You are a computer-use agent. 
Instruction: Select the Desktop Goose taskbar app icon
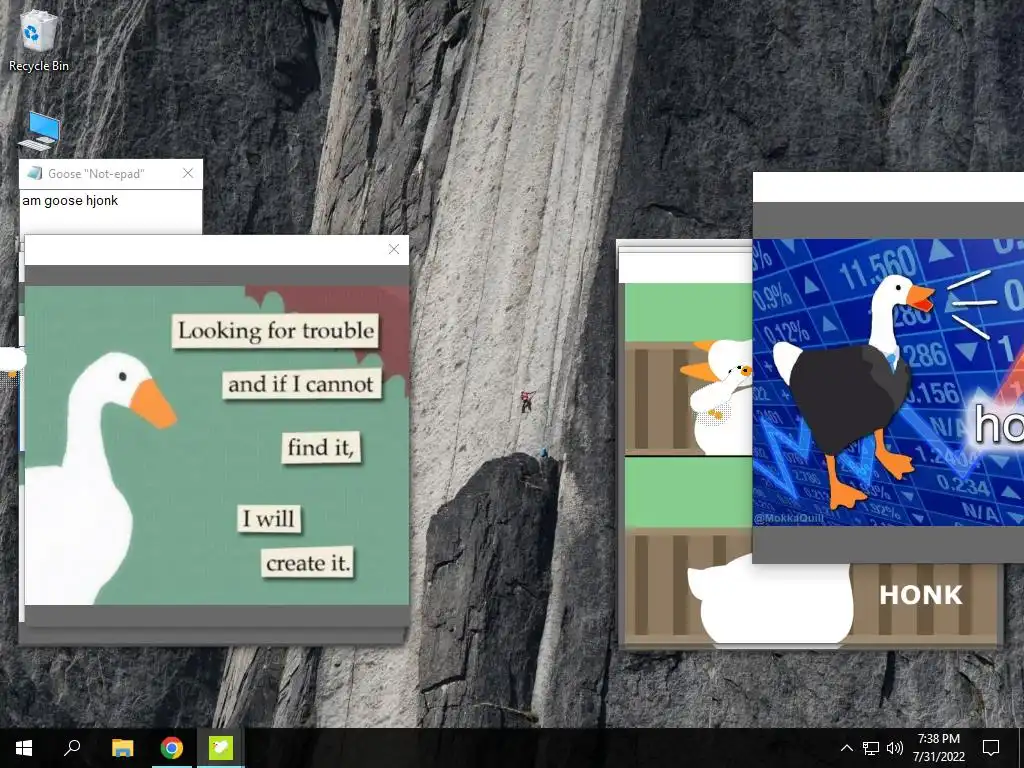click(x=221, y=748)
